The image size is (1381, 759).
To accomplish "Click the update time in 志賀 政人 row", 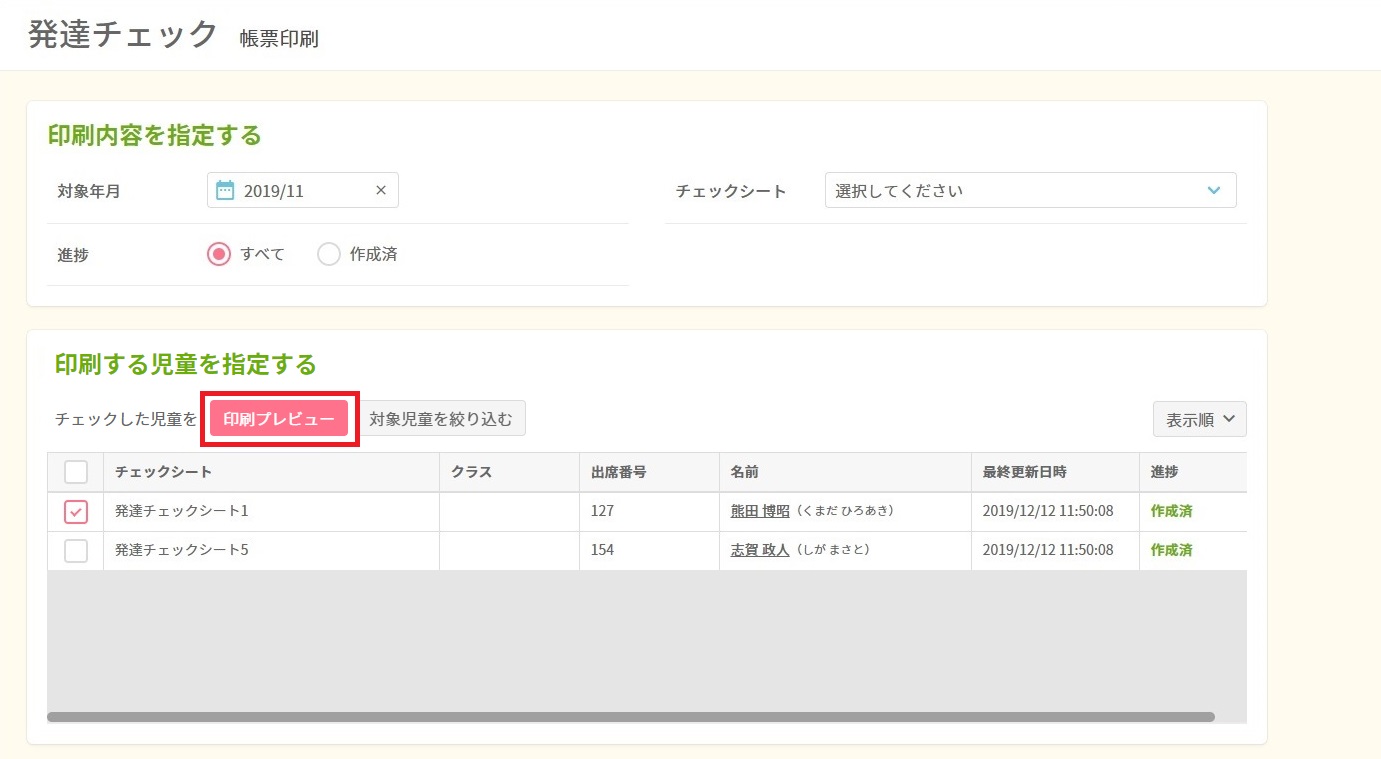I will (x=1048, y=550).
